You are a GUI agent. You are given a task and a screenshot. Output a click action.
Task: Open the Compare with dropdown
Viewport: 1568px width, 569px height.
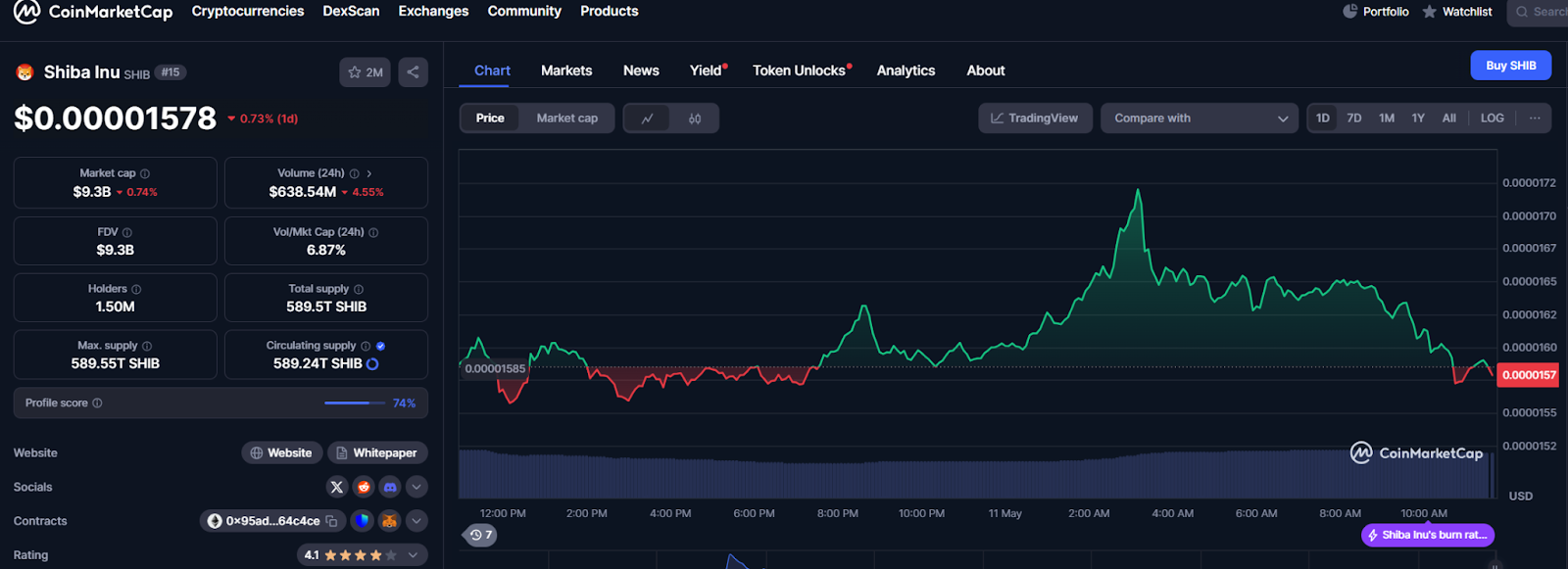(1200, 119)
